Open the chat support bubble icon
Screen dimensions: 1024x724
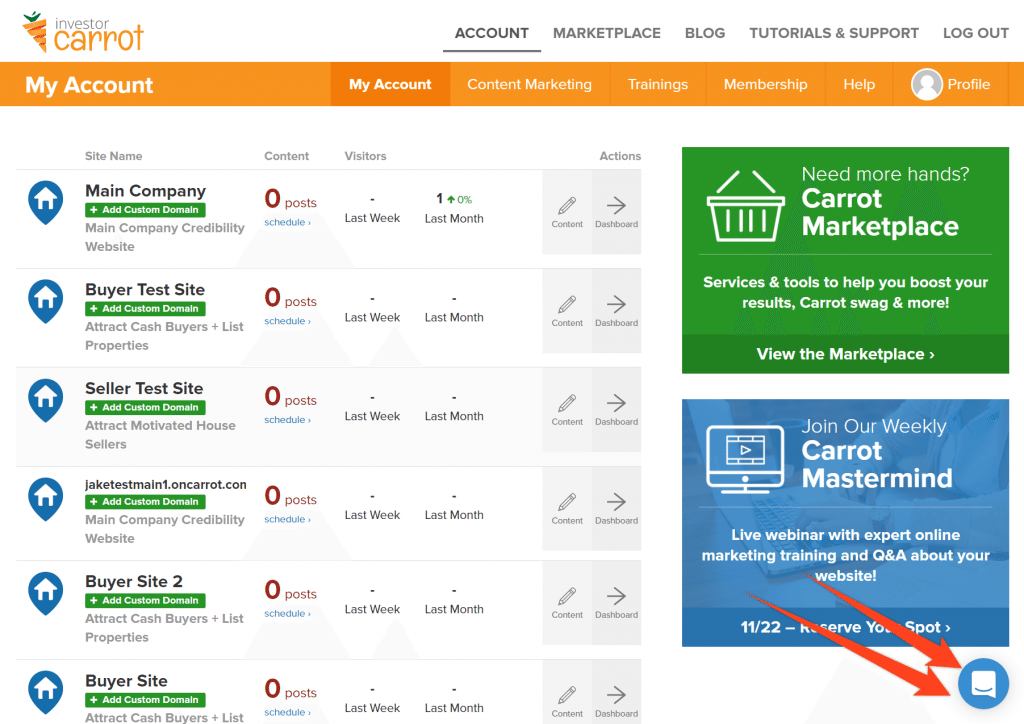(983, 684)
